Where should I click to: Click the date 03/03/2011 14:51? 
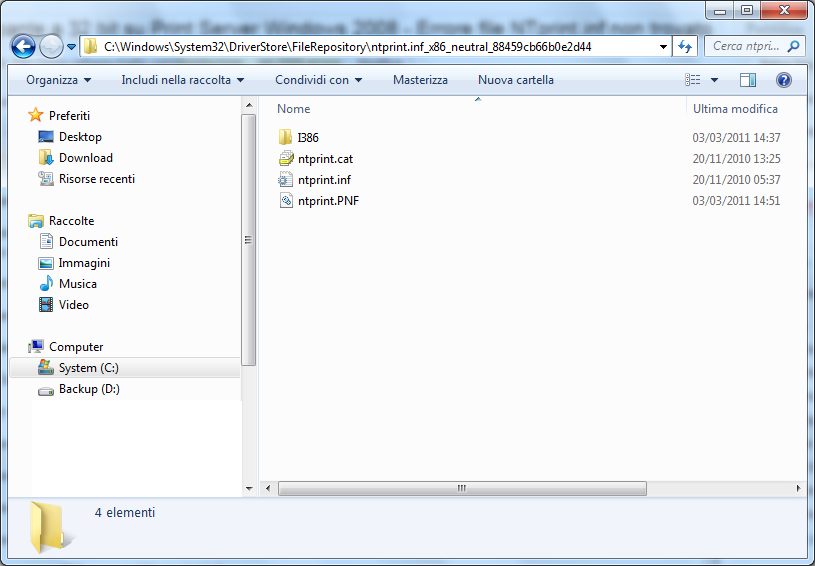737,201
